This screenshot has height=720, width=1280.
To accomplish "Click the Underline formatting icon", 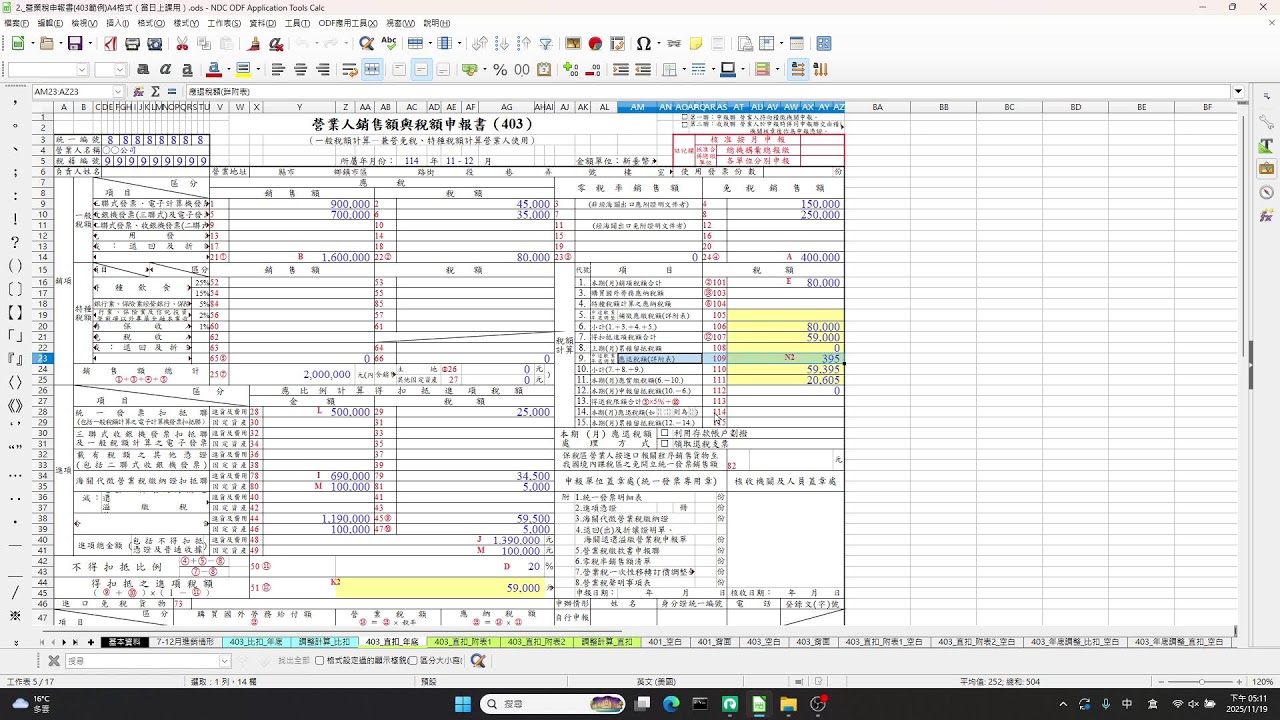I will 187,70.
